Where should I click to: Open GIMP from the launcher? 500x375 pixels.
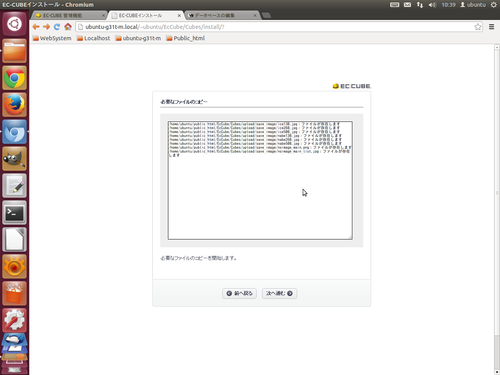click(14, 159)
